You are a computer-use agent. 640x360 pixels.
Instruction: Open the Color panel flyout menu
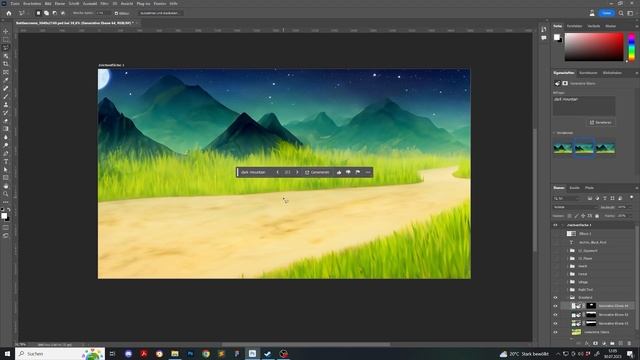click(636, 26)
